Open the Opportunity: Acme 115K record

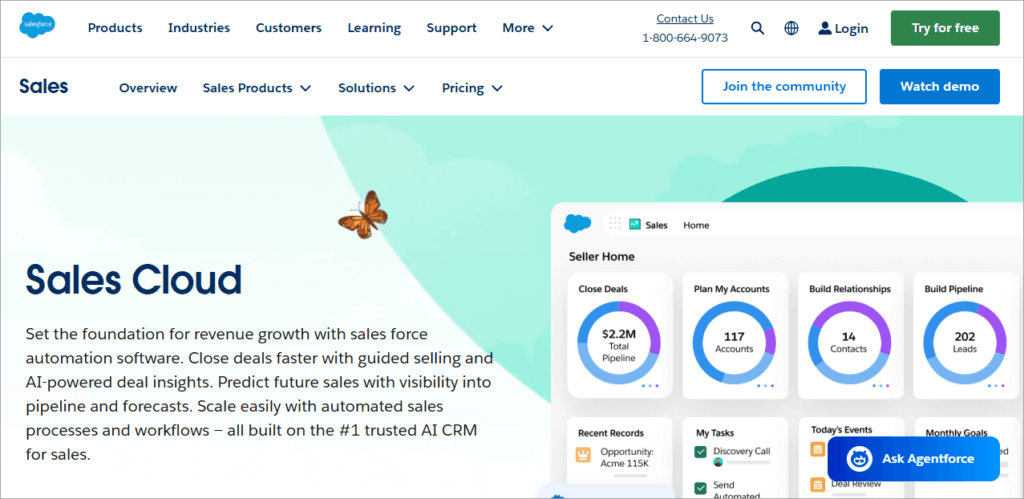coord(627,457)
